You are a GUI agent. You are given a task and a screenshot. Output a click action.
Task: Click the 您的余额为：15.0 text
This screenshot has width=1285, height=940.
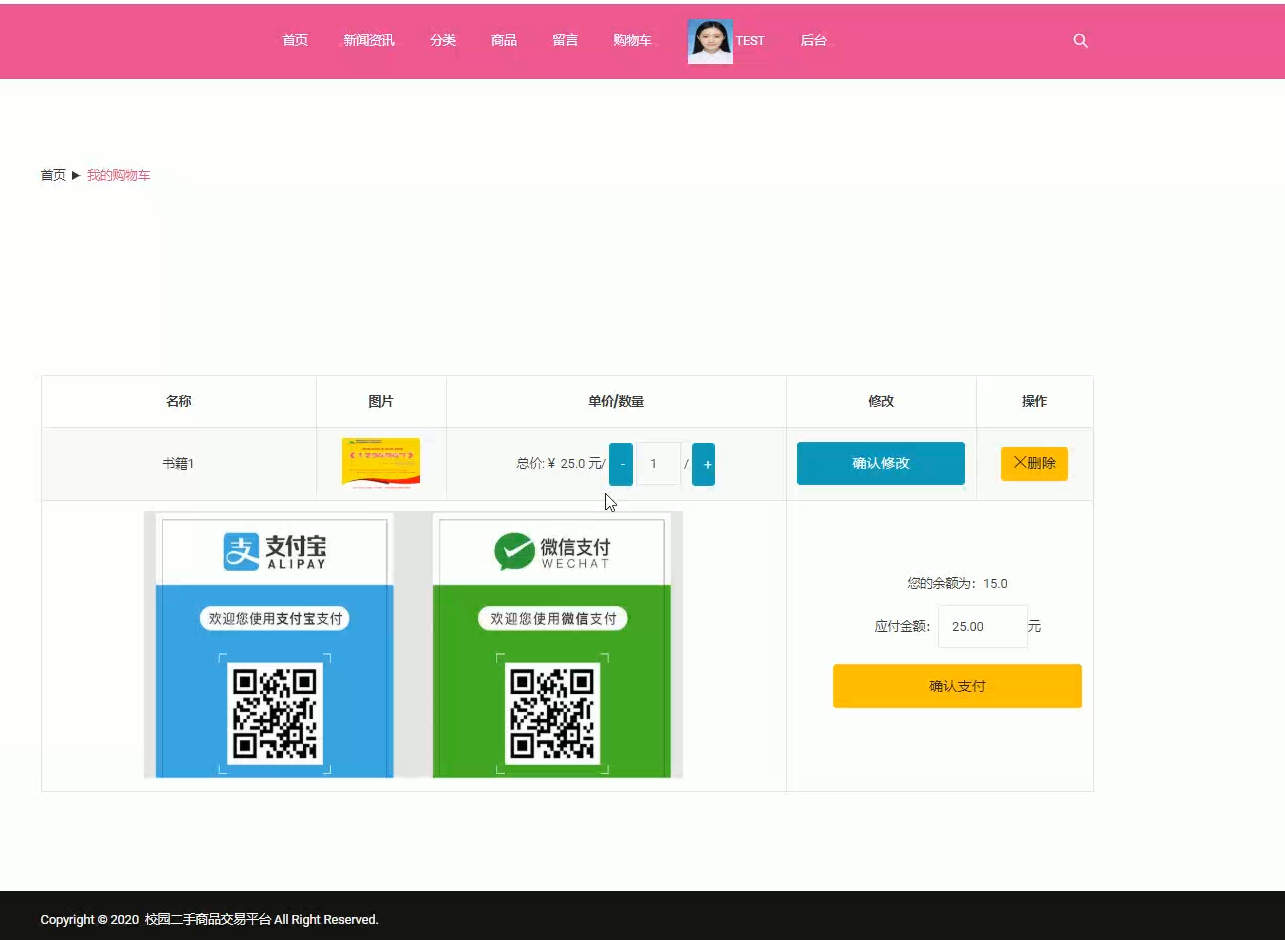pos(957,584)
